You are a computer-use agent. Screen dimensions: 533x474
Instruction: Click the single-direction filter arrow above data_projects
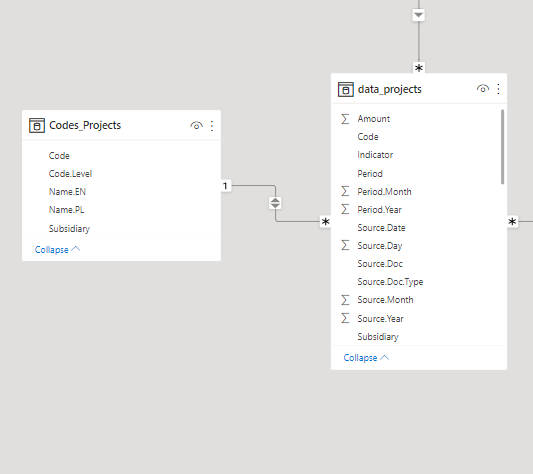click(418, 15)
